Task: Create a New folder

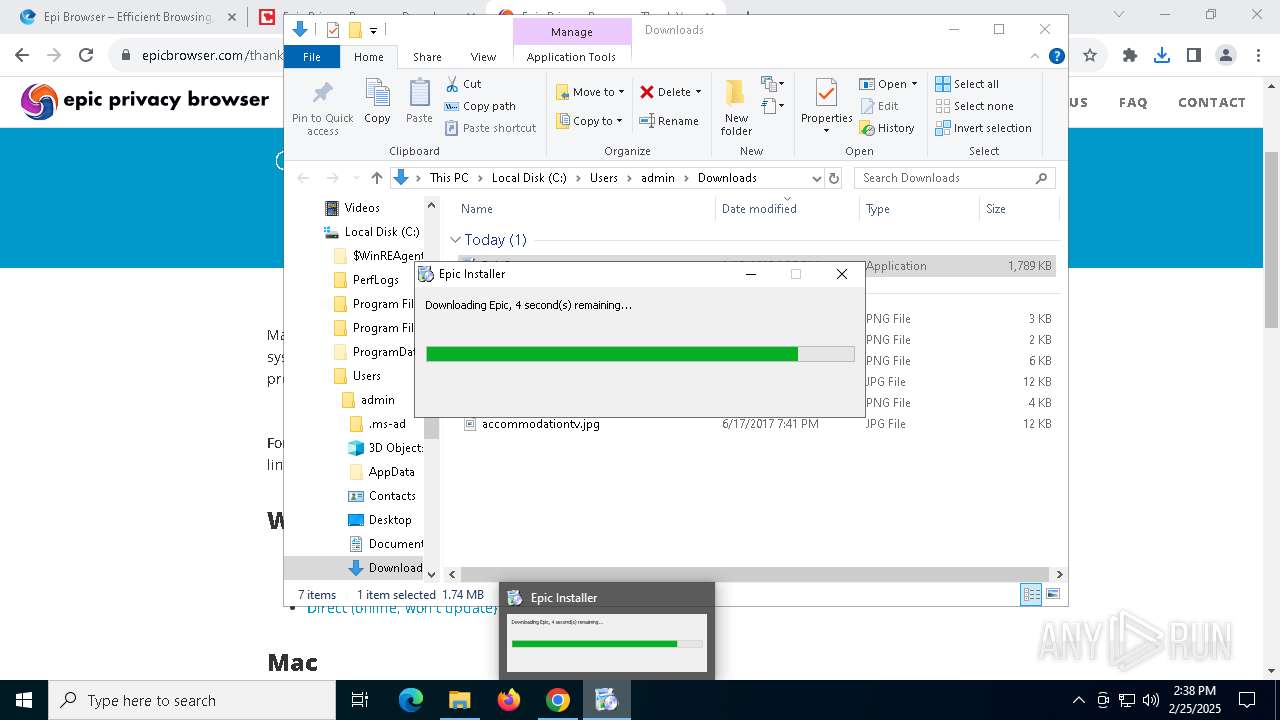Action: (736, 108)
